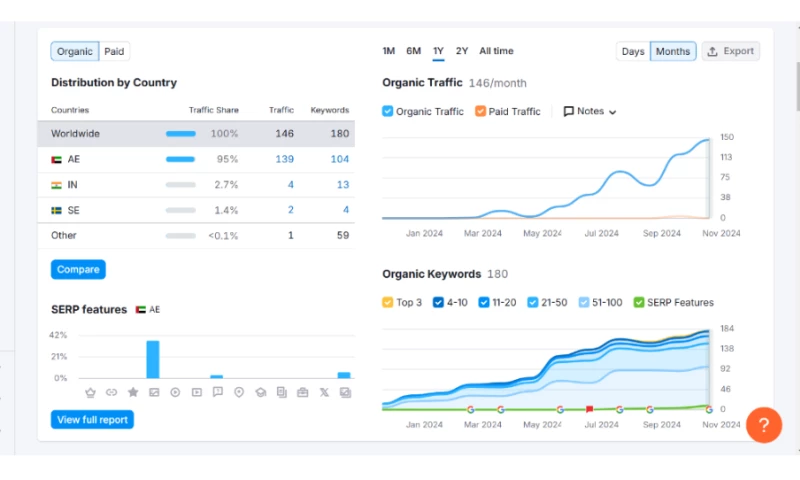Uncheck the Organic Traffic checkbox

point(388,112)
